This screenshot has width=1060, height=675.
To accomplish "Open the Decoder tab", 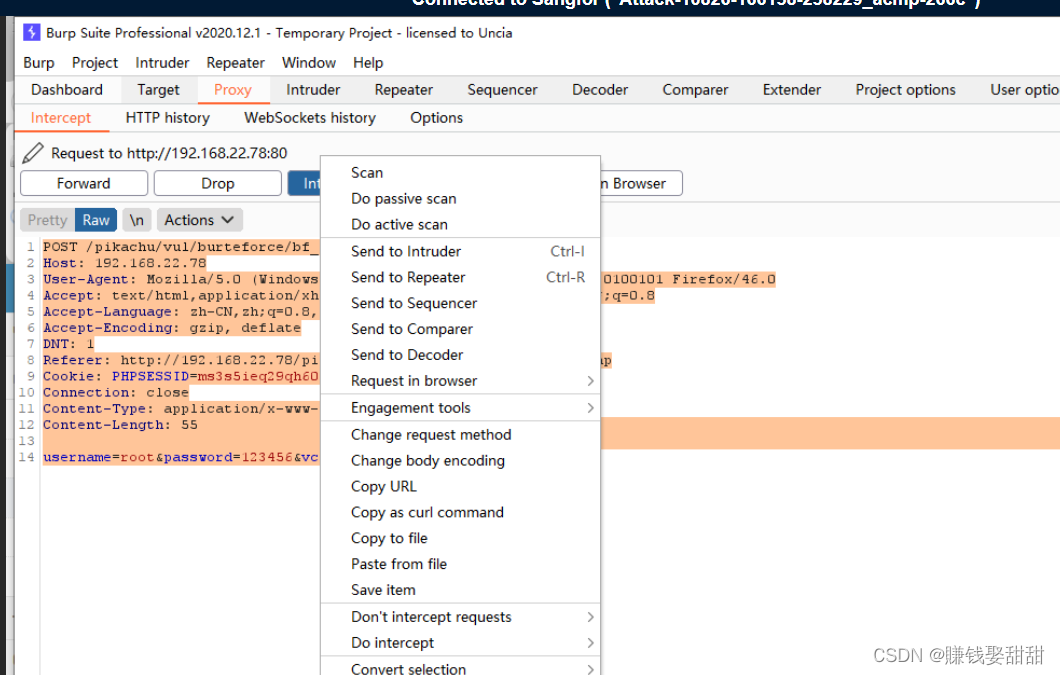I will coord(600,90).
